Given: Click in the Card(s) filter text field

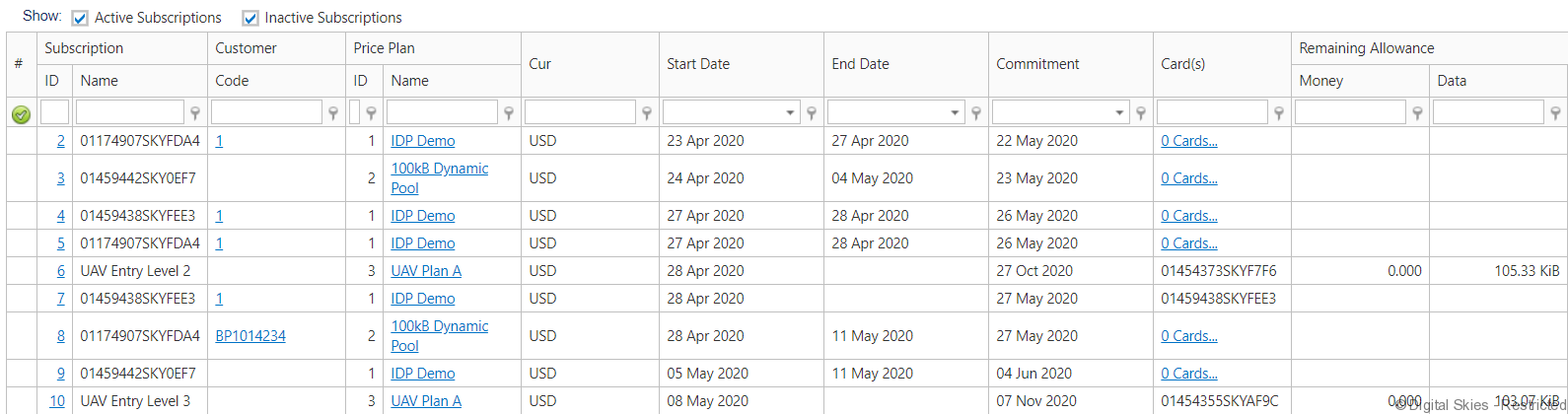Looking at the screenshot, I should 1212,112.
